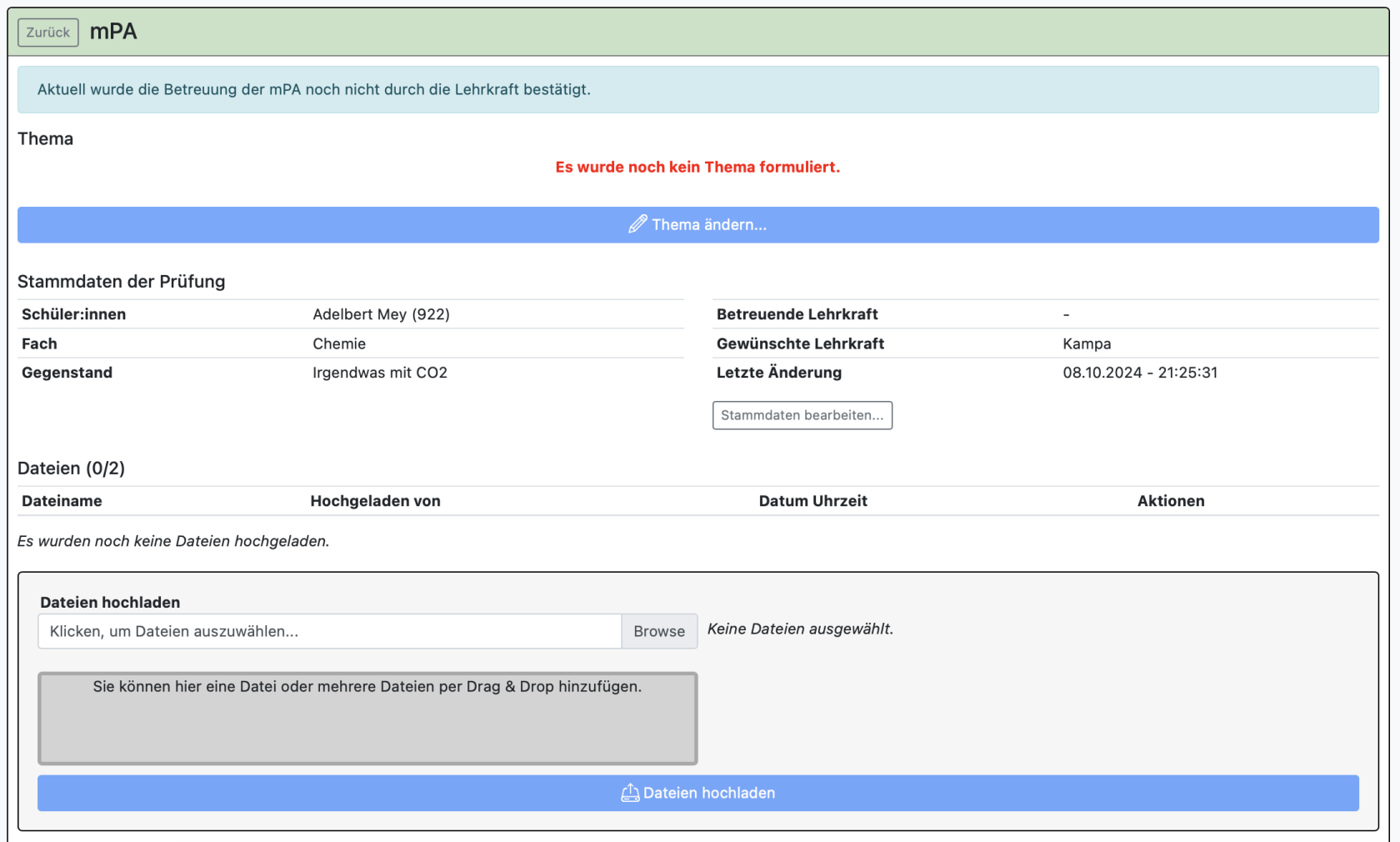Click the 'Schüler:innen' row label
The height and width of the screenshot is (842, 1400).
(73, 314)
